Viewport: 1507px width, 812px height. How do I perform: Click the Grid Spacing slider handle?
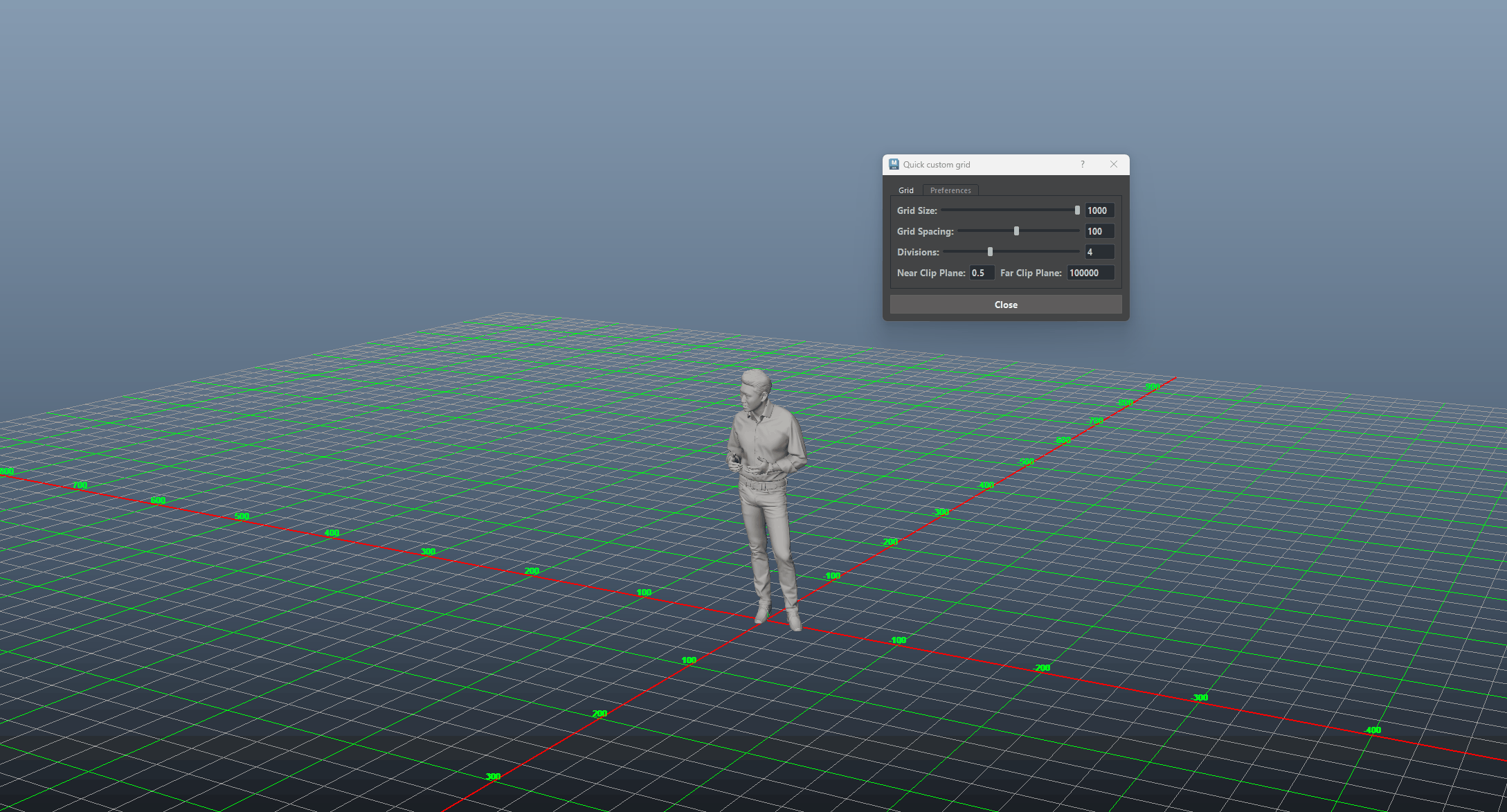pos(1016,231)
